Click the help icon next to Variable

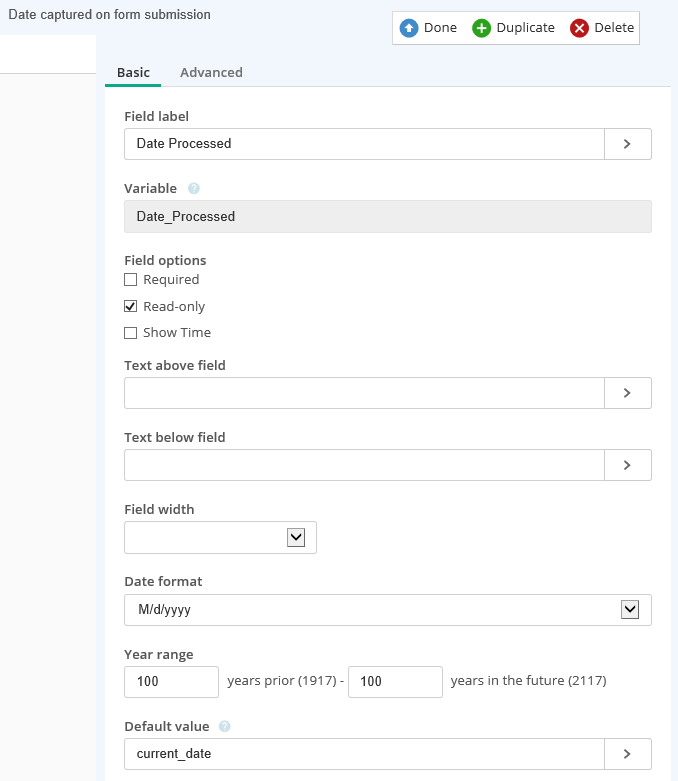click(194, 188)
